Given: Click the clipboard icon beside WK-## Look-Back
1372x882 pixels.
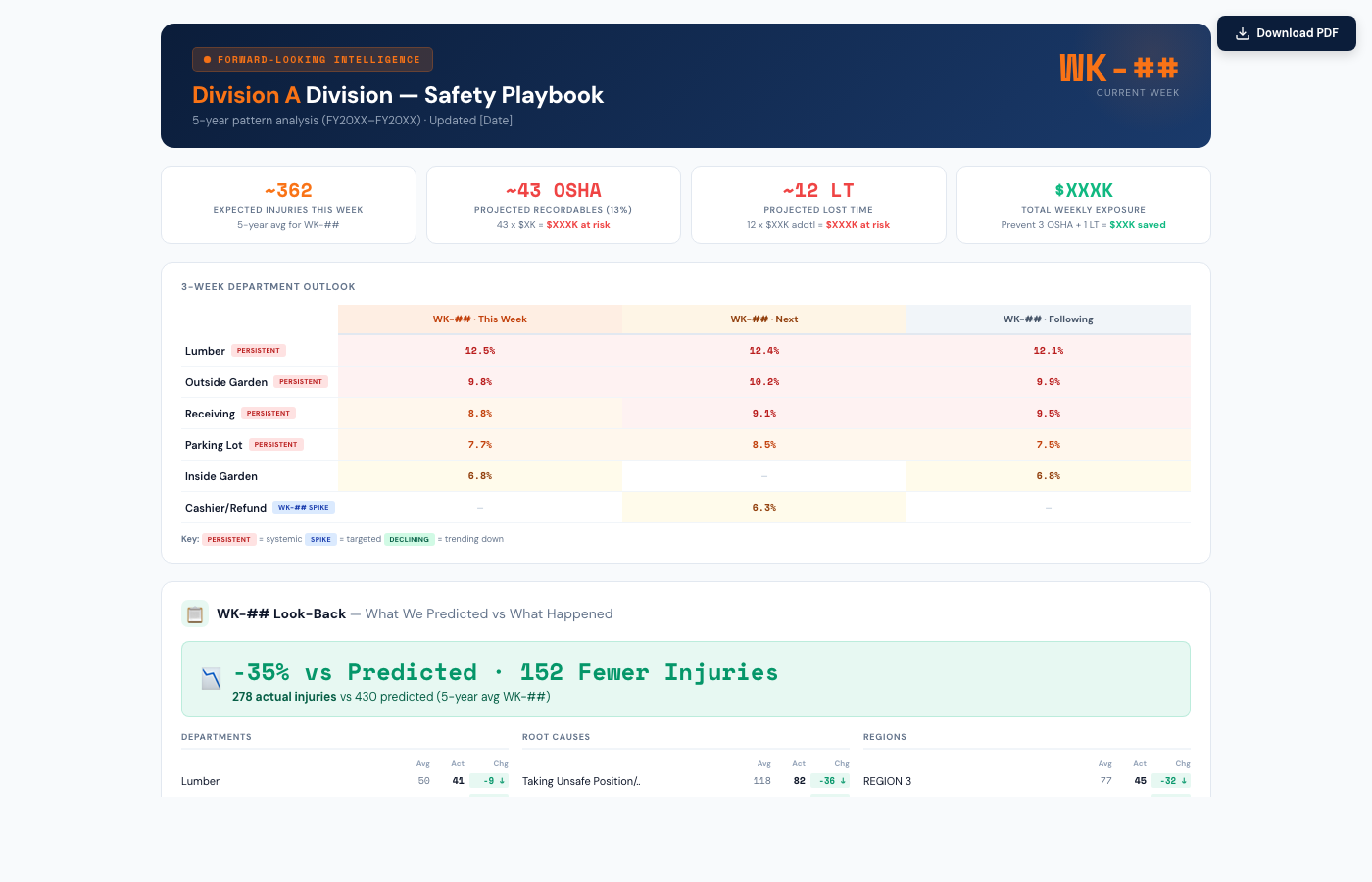Looking at the screenshot, I should [x=195, y=614].
